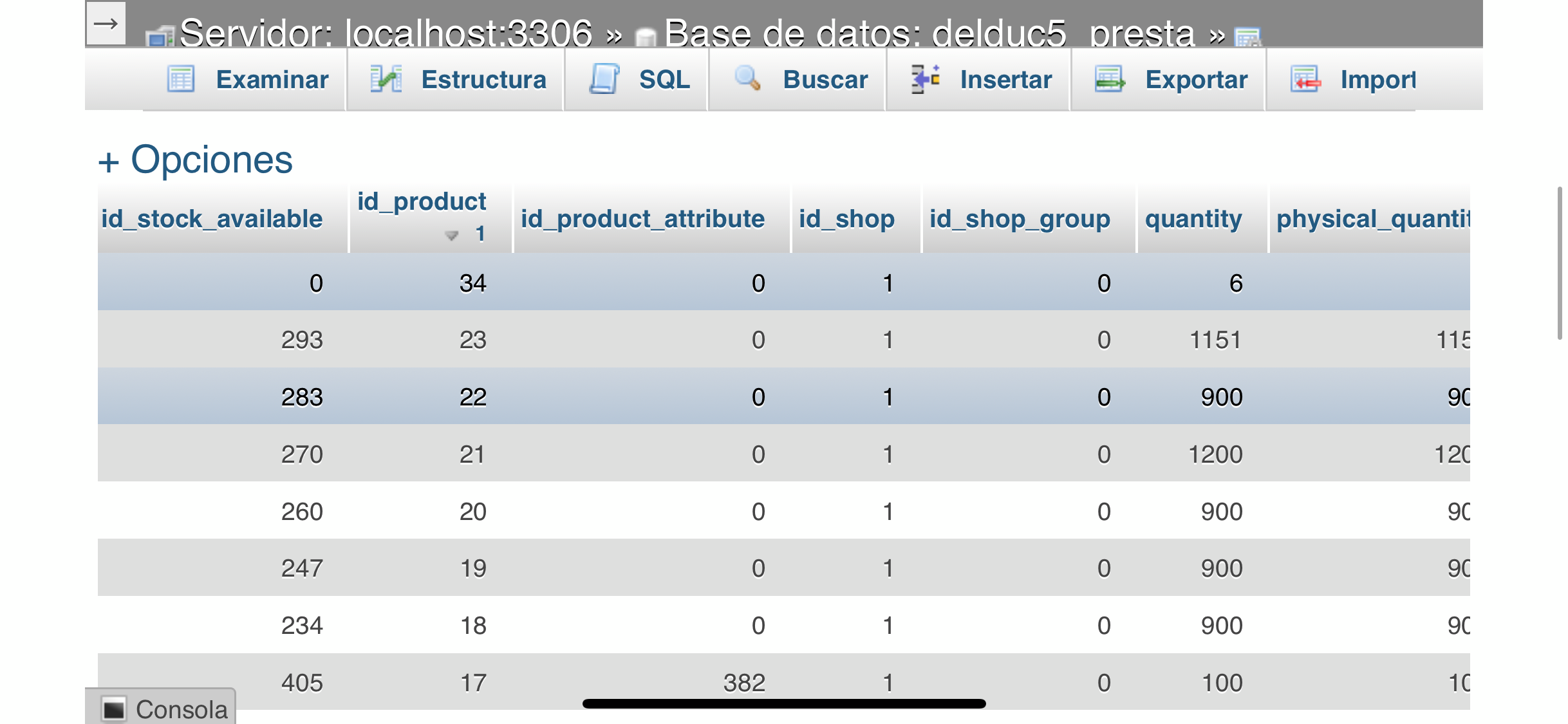This screenshot has height=724, width=1568.
Task: Click the Buscar magnifier icon
Action: click(x=747, y=79)
